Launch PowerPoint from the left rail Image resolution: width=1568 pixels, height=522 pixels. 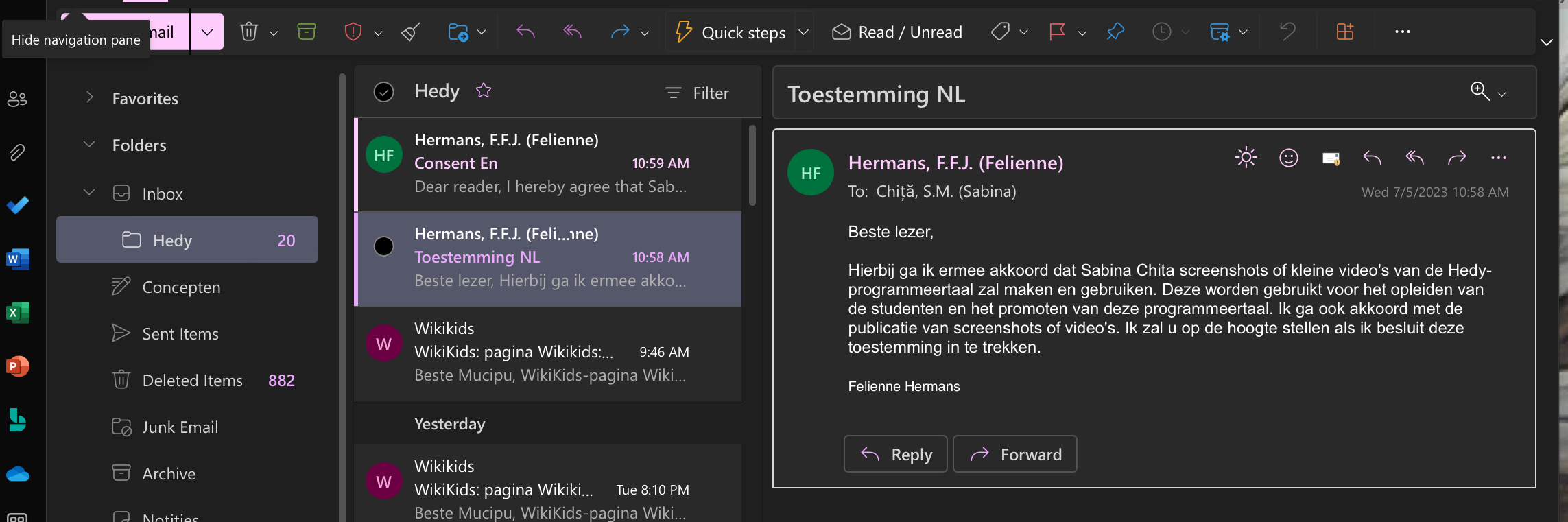(x=17, y=366)
